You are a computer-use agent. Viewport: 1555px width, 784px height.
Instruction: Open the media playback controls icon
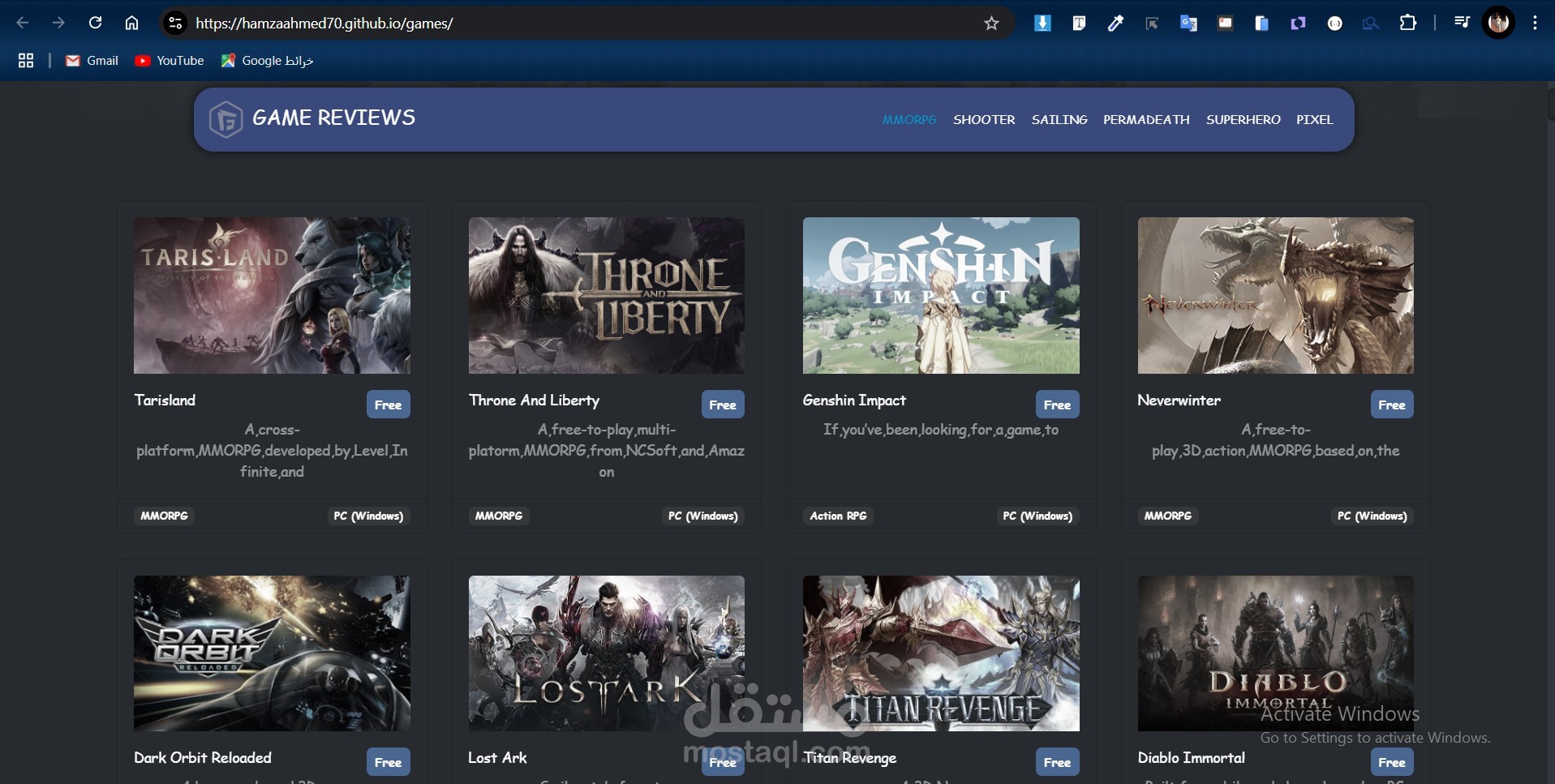coord(1462,23)
